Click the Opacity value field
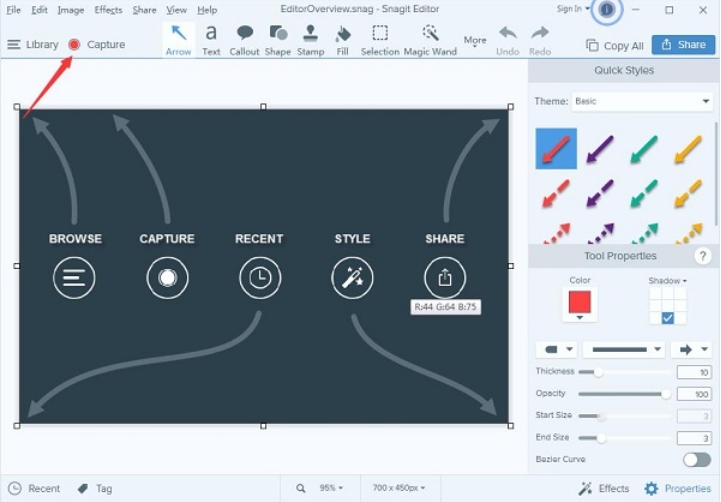Image resolution: width=721 pixels, height=502 pixels. tap(694, 394)
